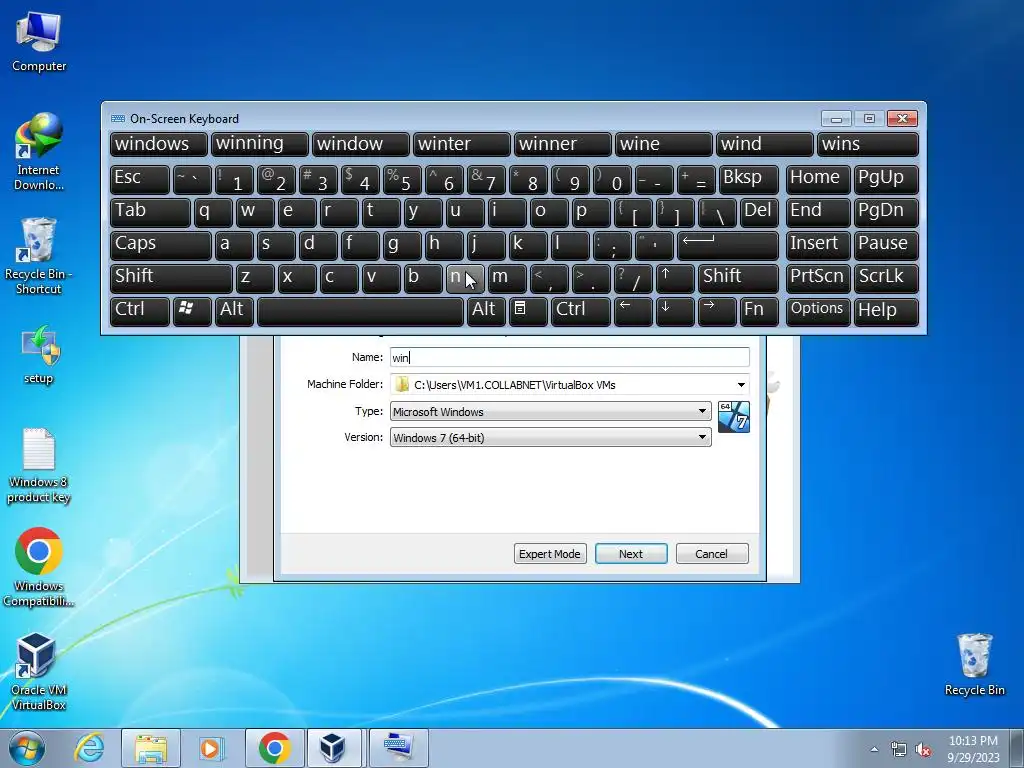Open the Computer desktop icon
This screenshot has height=768, width=1024.
click(x=39, y=42)
